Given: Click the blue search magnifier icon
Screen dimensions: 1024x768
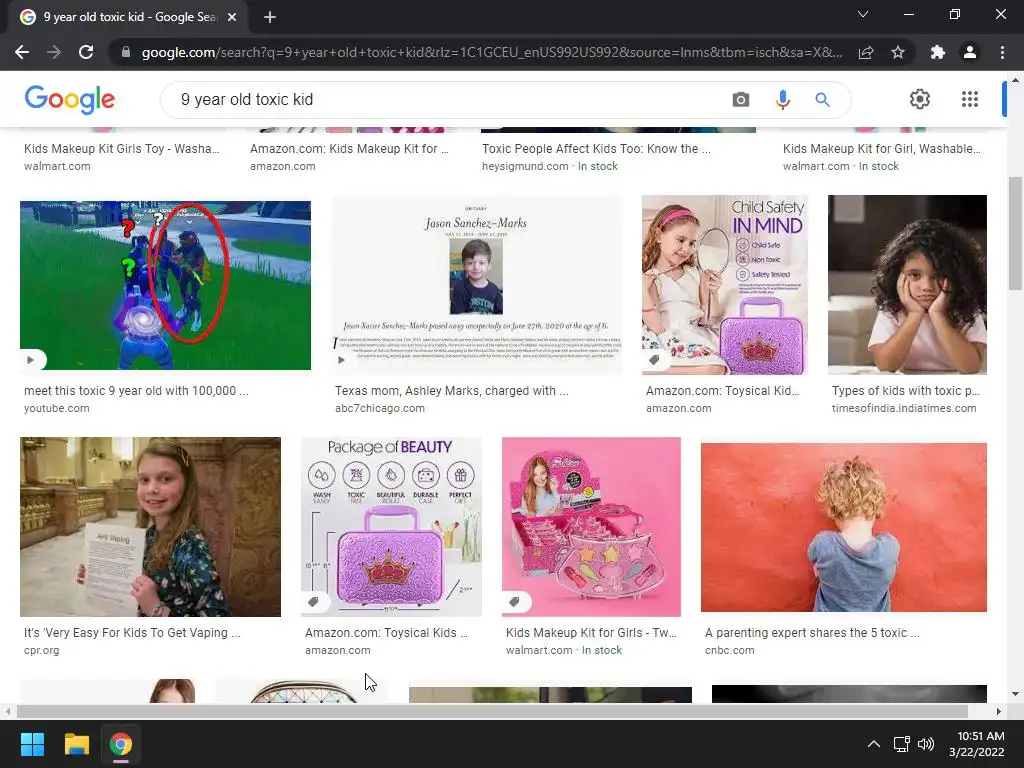Looking at the screenshot, I should pyautogui.click(x=822, y=99).
